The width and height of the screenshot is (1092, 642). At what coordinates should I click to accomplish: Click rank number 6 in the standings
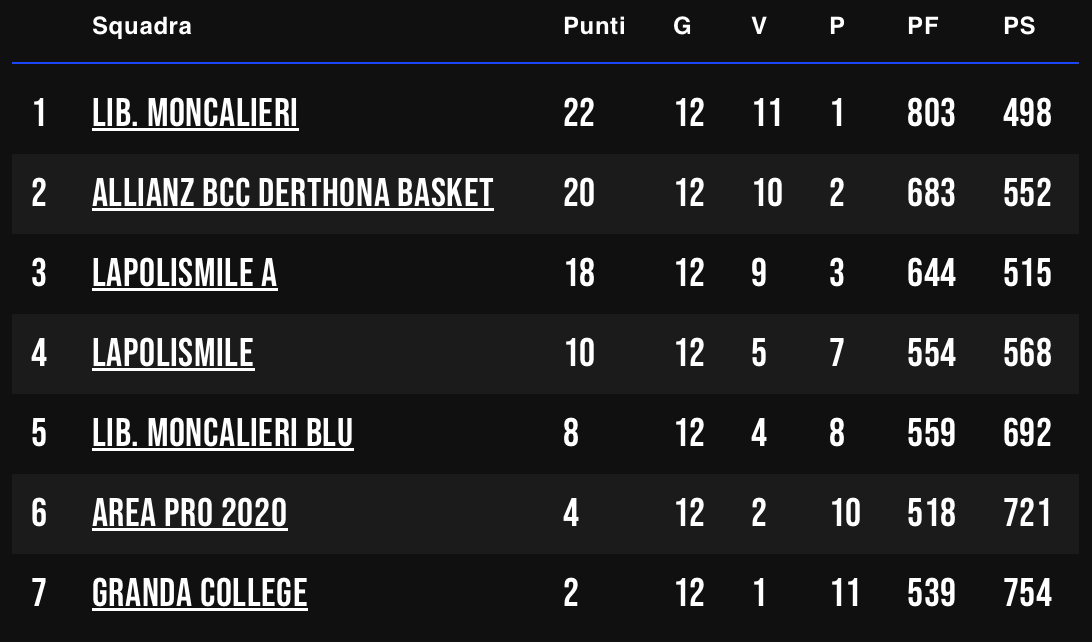point(39,514)
